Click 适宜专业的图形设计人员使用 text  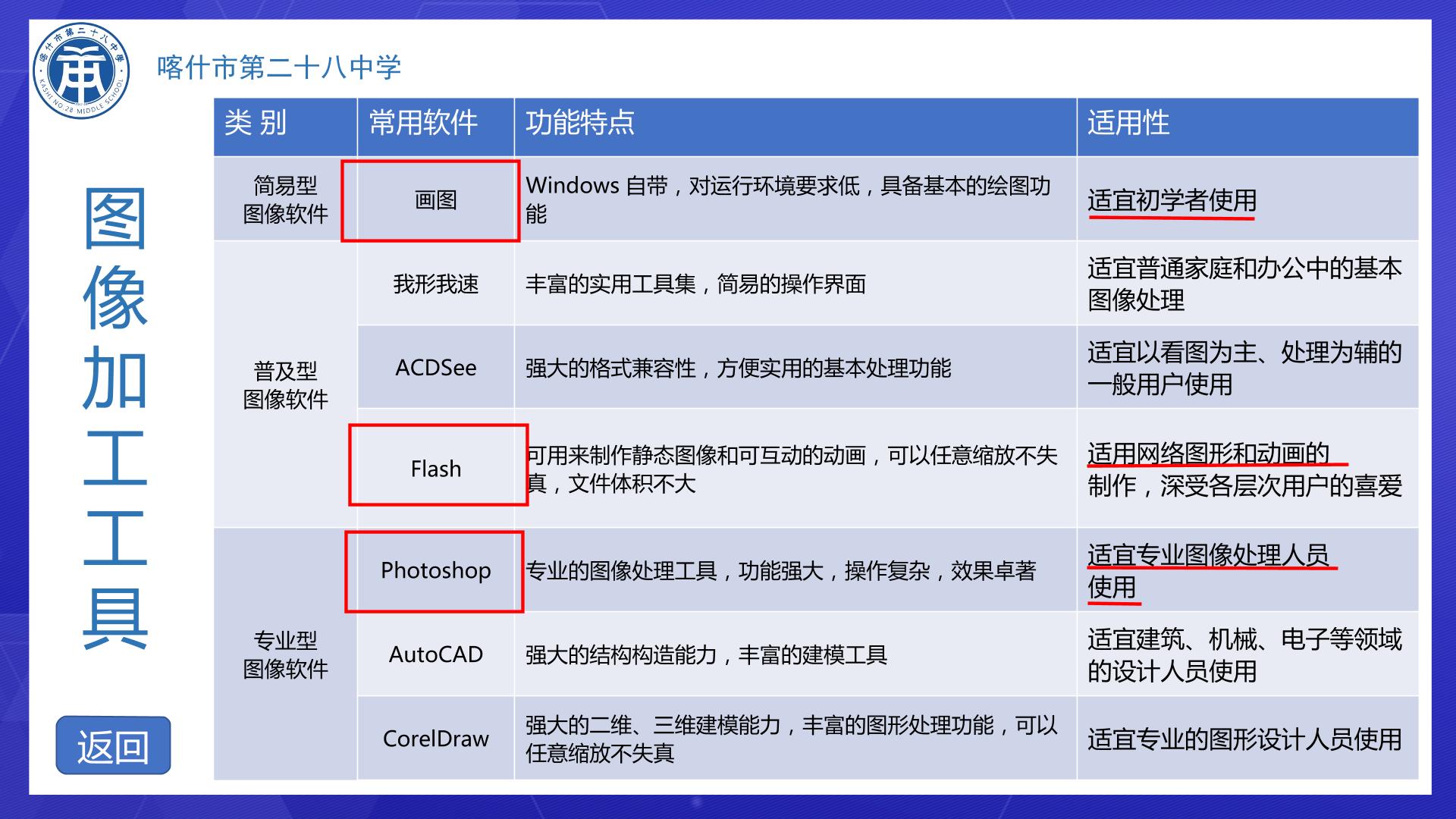1244,739
